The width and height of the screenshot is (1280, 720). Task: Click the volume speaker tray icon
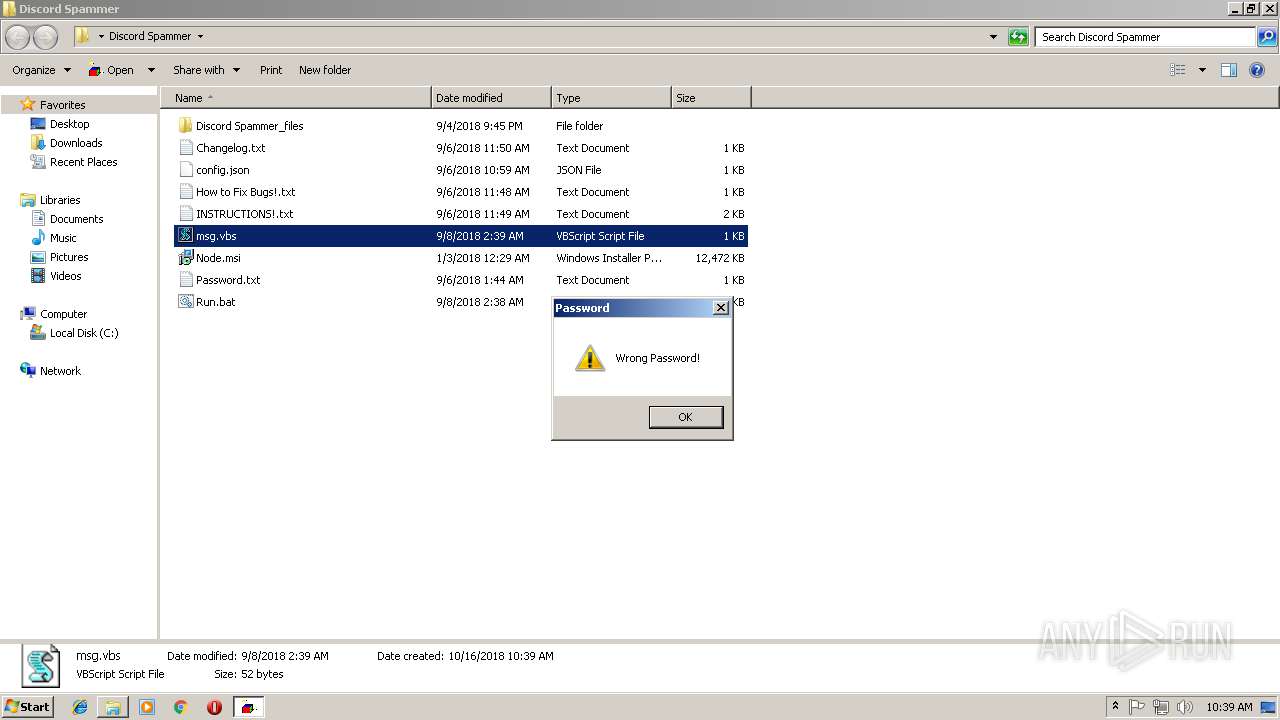pyautogui.click(x=1184, y=707)
